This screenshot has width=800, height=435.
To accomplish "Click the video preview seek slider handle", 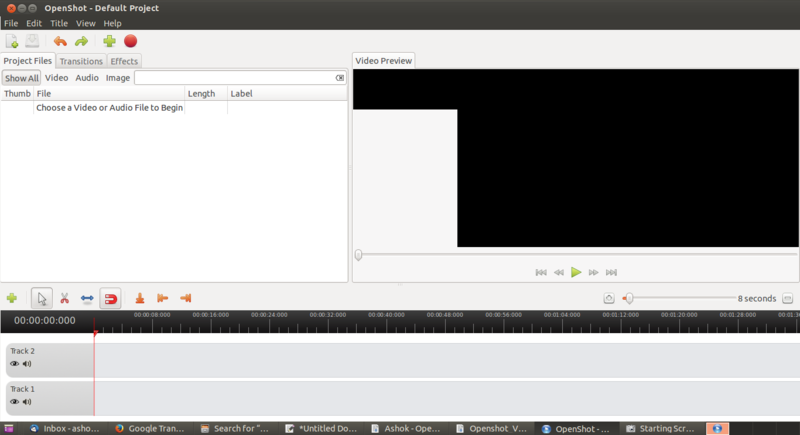I will (x=358, y=254).
